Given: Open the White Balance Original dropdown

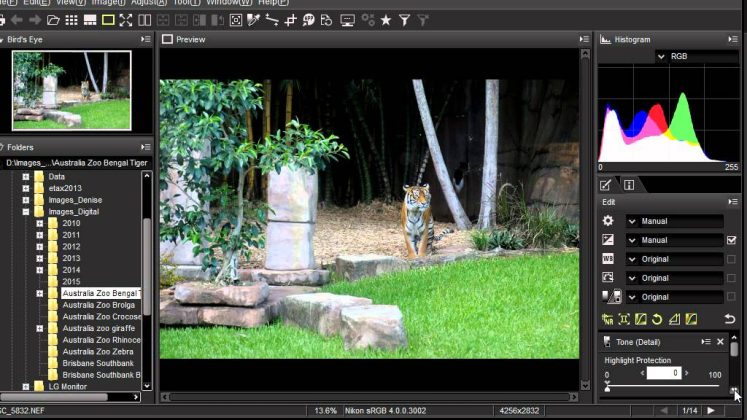Looking at the screenshot, I should (675, 259).
